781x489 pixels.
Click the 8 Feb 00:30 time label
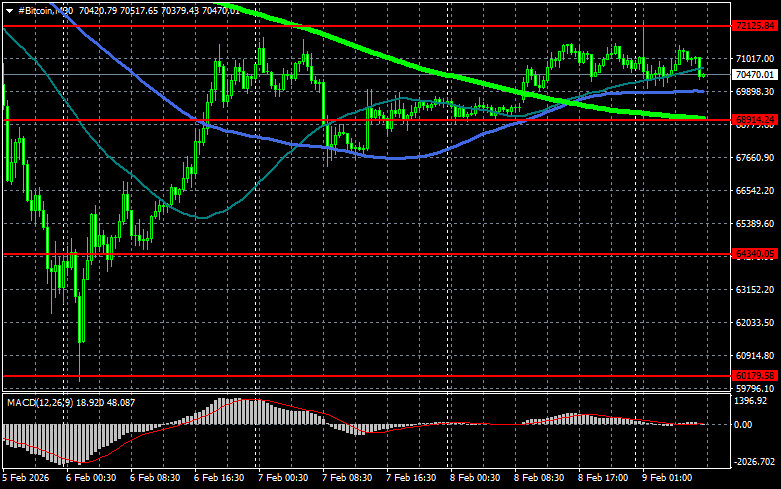coord(475,478)
